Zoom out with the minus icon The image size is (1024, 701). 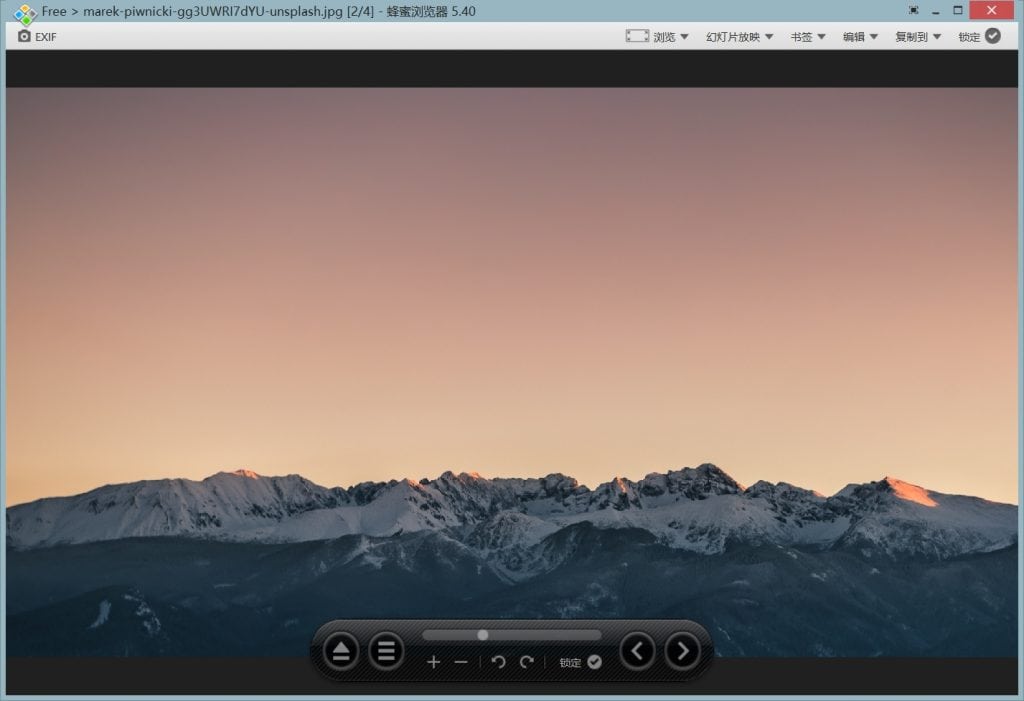pos(461,662)
